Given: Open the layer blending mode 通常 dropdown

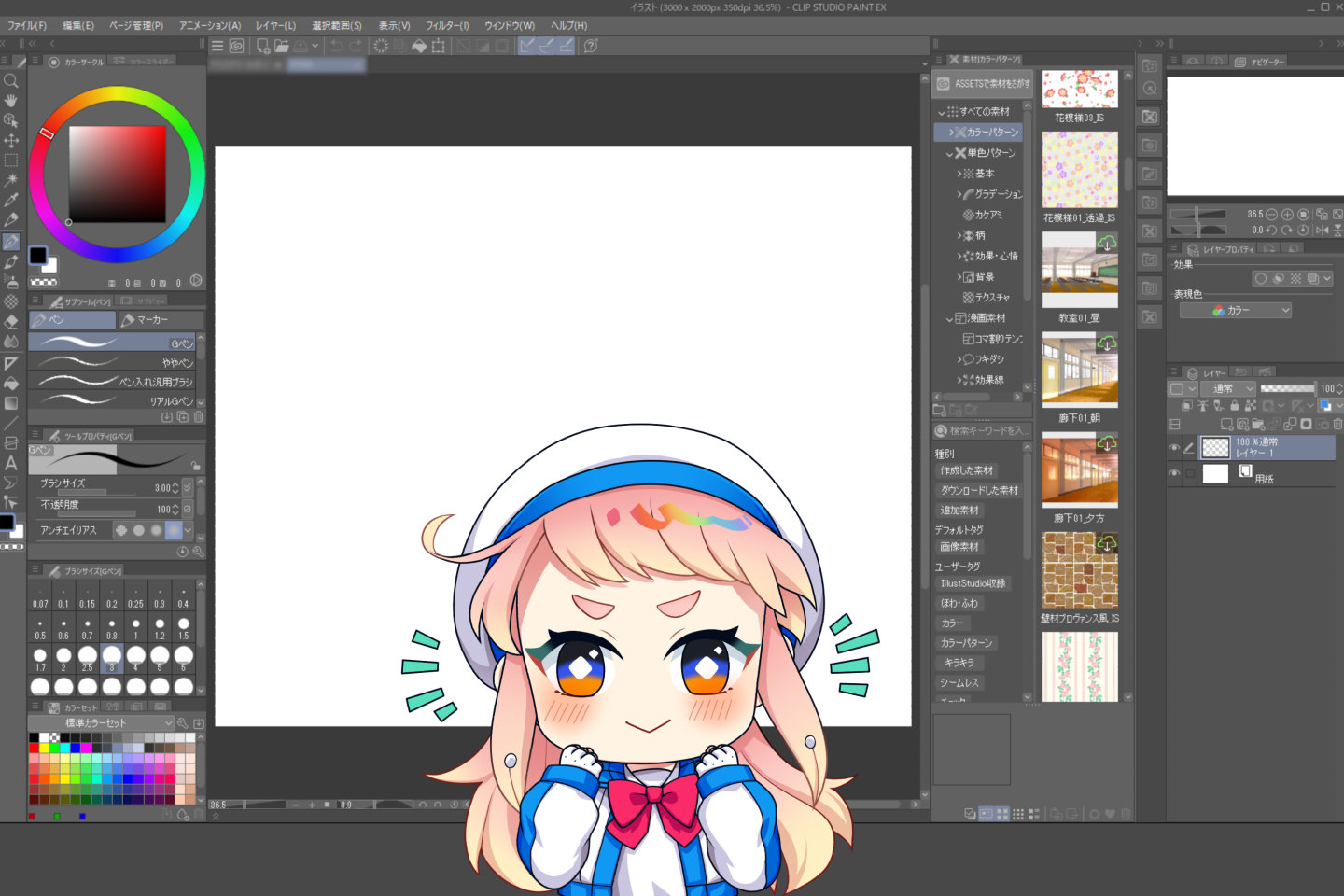Looking at the screenshot, I should point(1229,387).
